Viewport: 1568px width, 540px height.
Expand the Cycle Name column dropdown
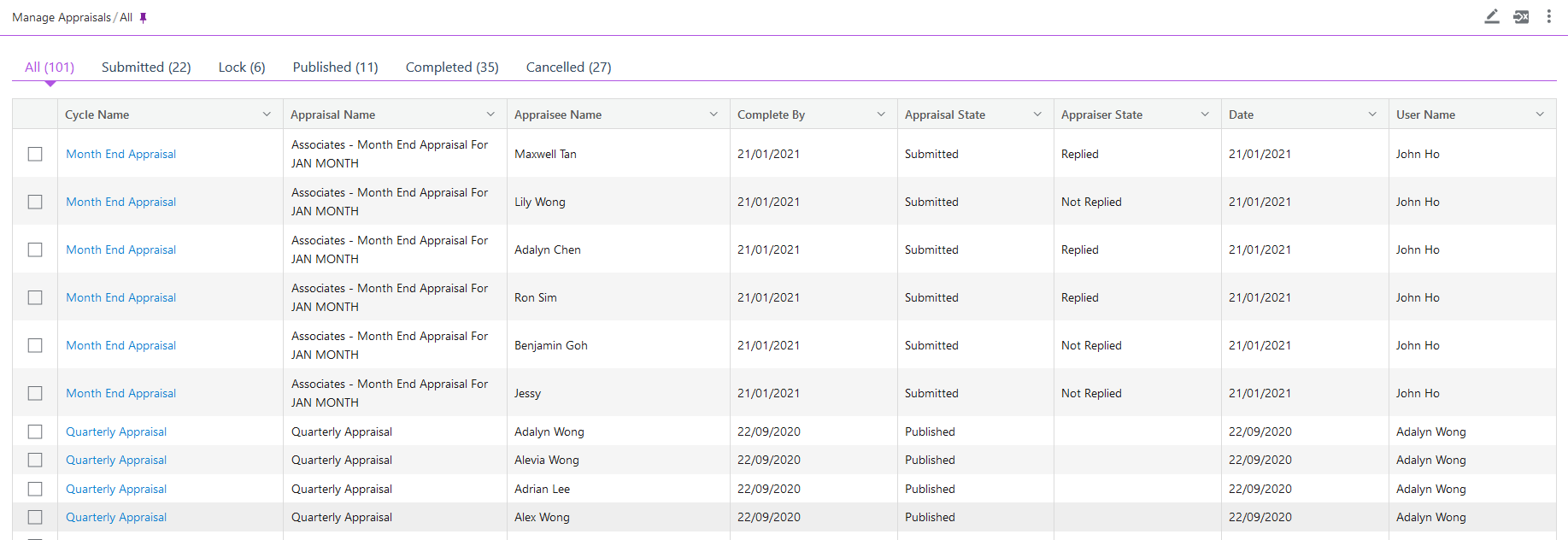267,114
